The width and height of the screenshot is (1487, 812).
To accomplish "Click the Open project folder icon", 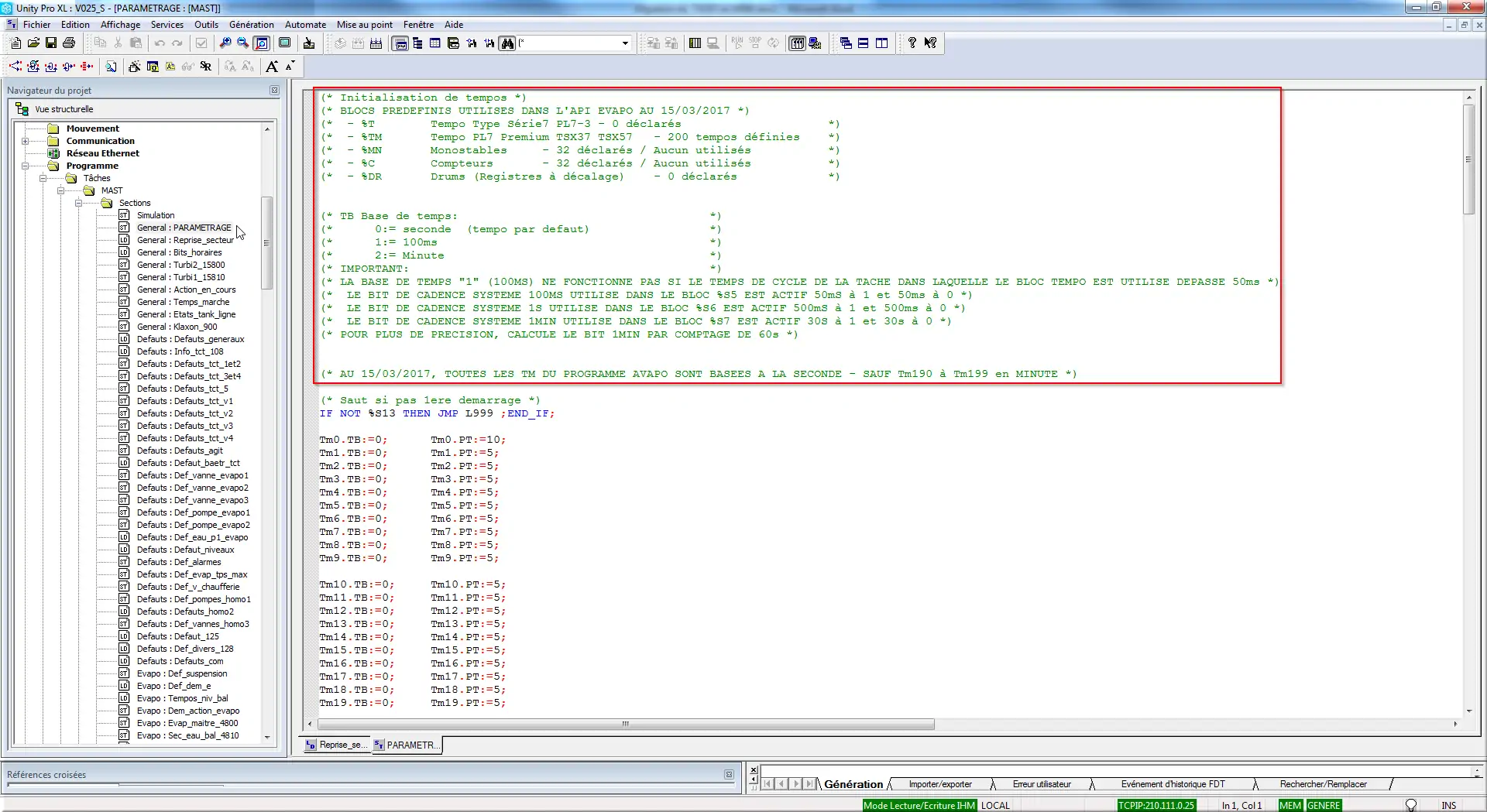I will 33,43.
